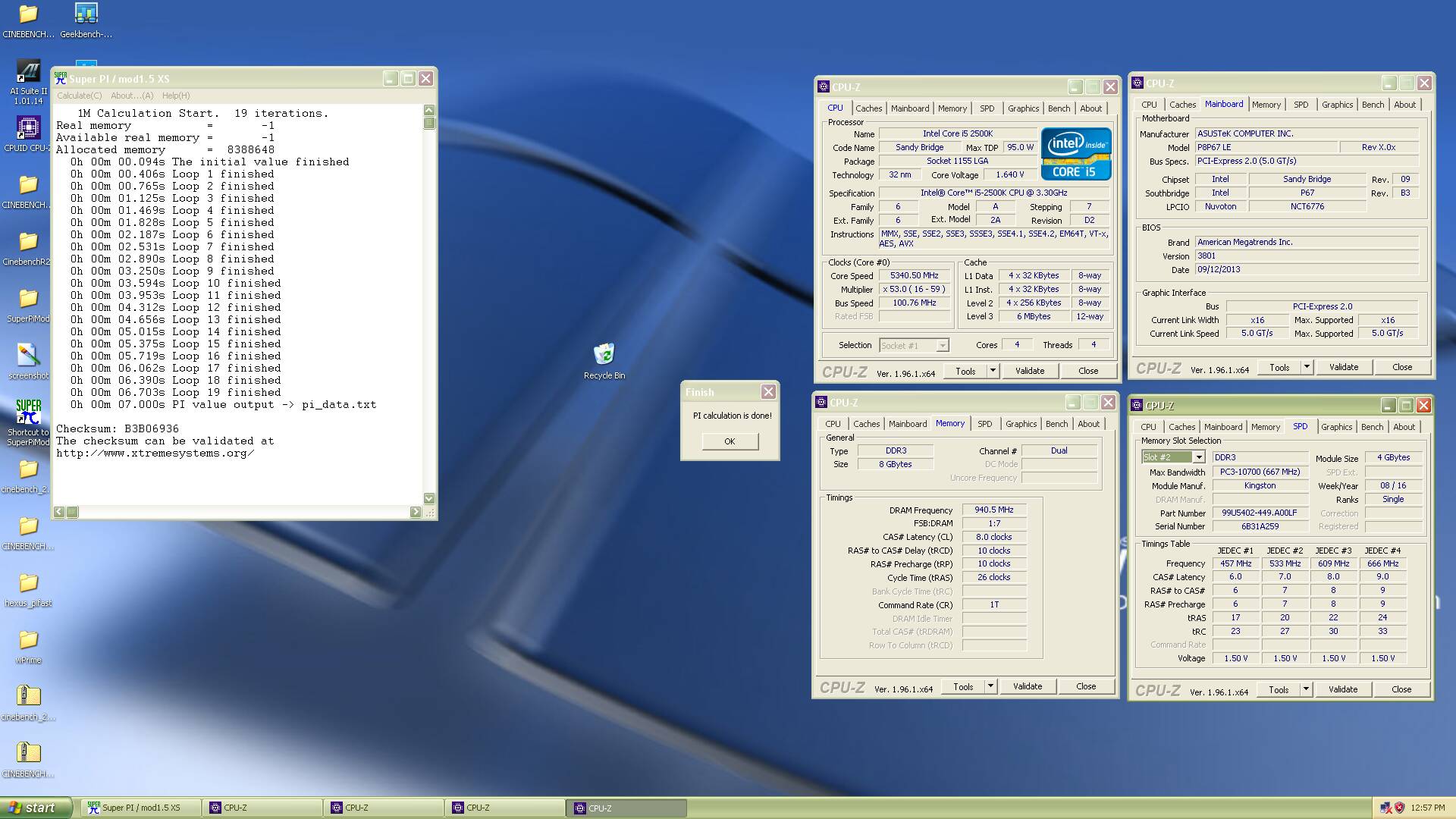Open Caches tab in CPU window
The width and height of the screenshot is (1456, 819).
868,108
